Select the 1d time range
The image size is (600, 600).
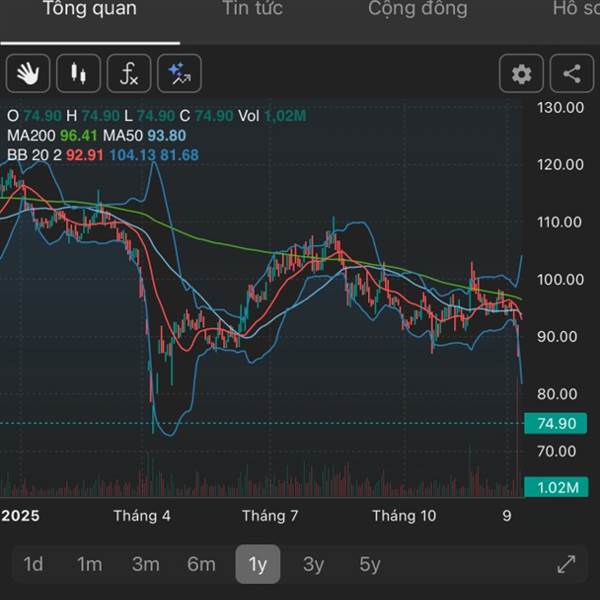(33, 564)
